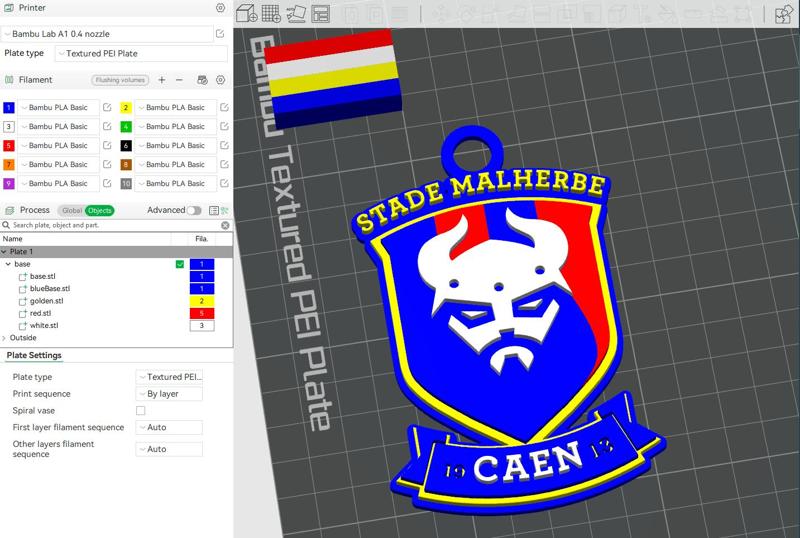The image size is (800, 538).
Task: Collapse the Plate 1 tree node
Action: pyautogui.click(x=4, y=252)
